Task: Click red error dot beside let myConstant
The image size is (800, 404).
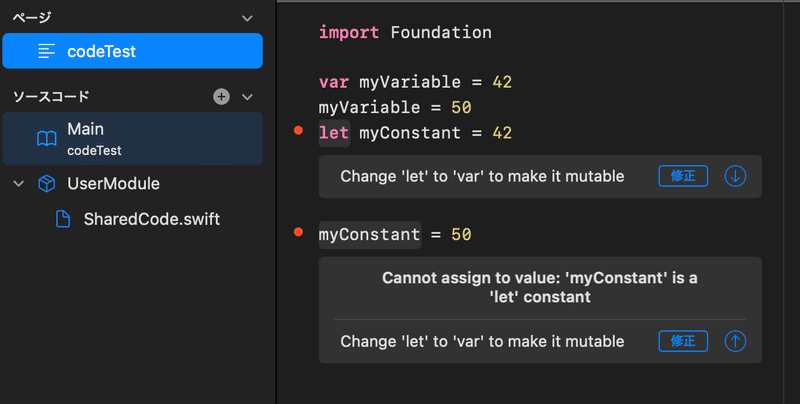Action: point(298,131)
